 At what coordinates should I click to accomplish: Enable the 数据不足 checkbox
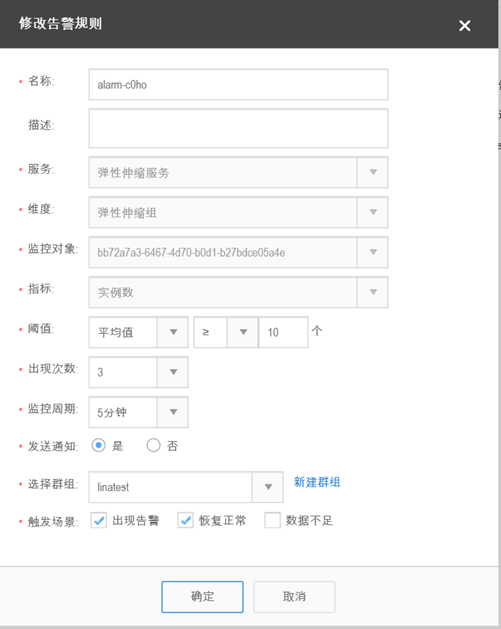coord(272,520)
